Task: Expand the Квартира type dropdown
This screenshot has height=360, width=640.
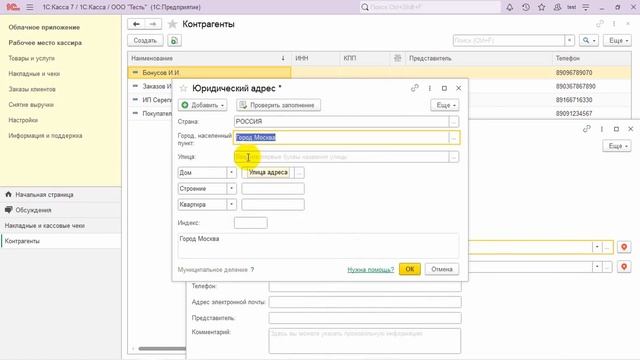Action: [x=231, y=204]
